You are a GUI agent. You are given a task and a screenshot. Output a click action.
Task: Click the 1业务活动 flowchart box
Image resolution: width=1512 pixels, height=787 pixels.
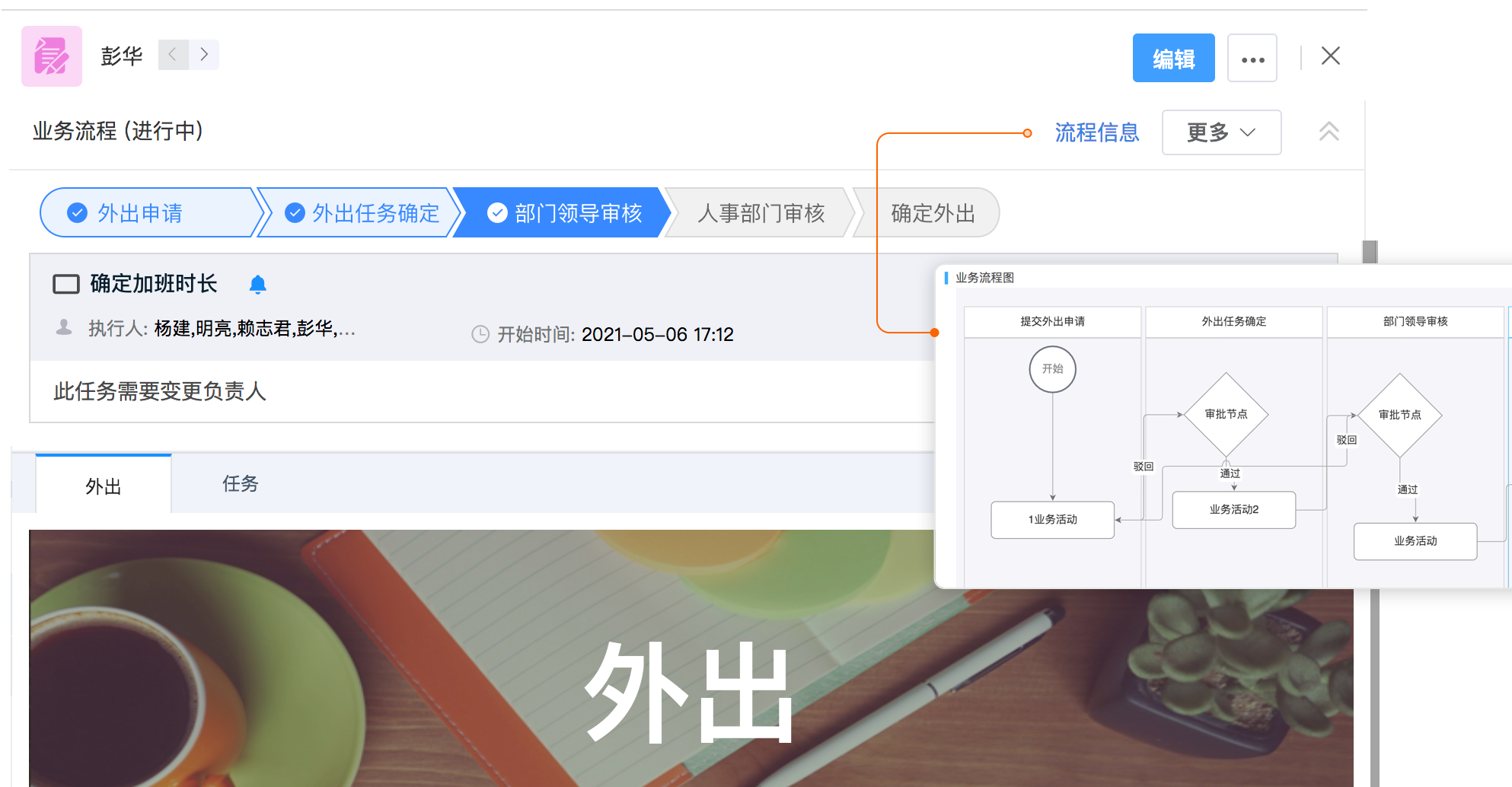tap(1053, 520)
